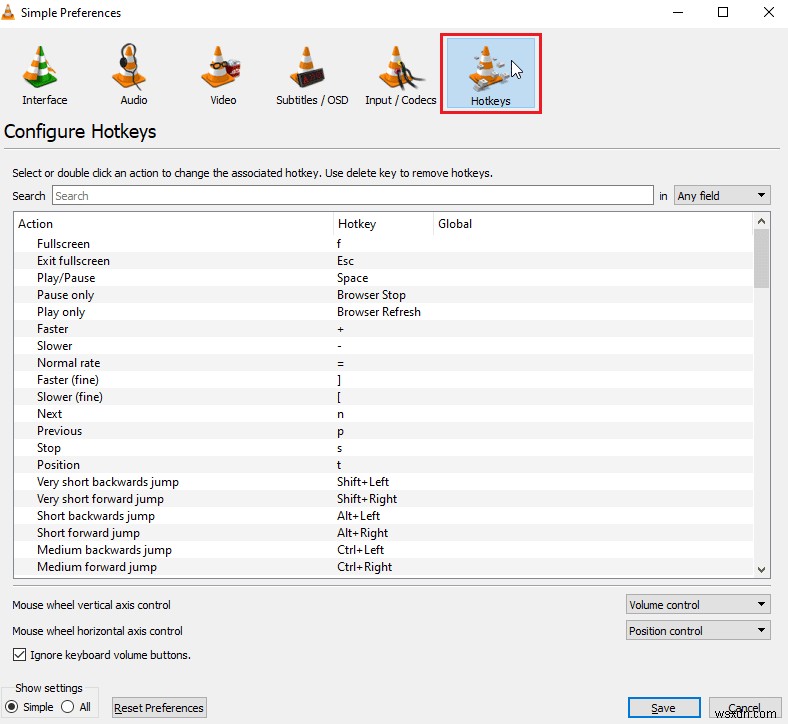Image resolution: width=788 pixels, height=724 pixels.
Task: Click the VLC cone icon in title bar
Action: [8, 12]
